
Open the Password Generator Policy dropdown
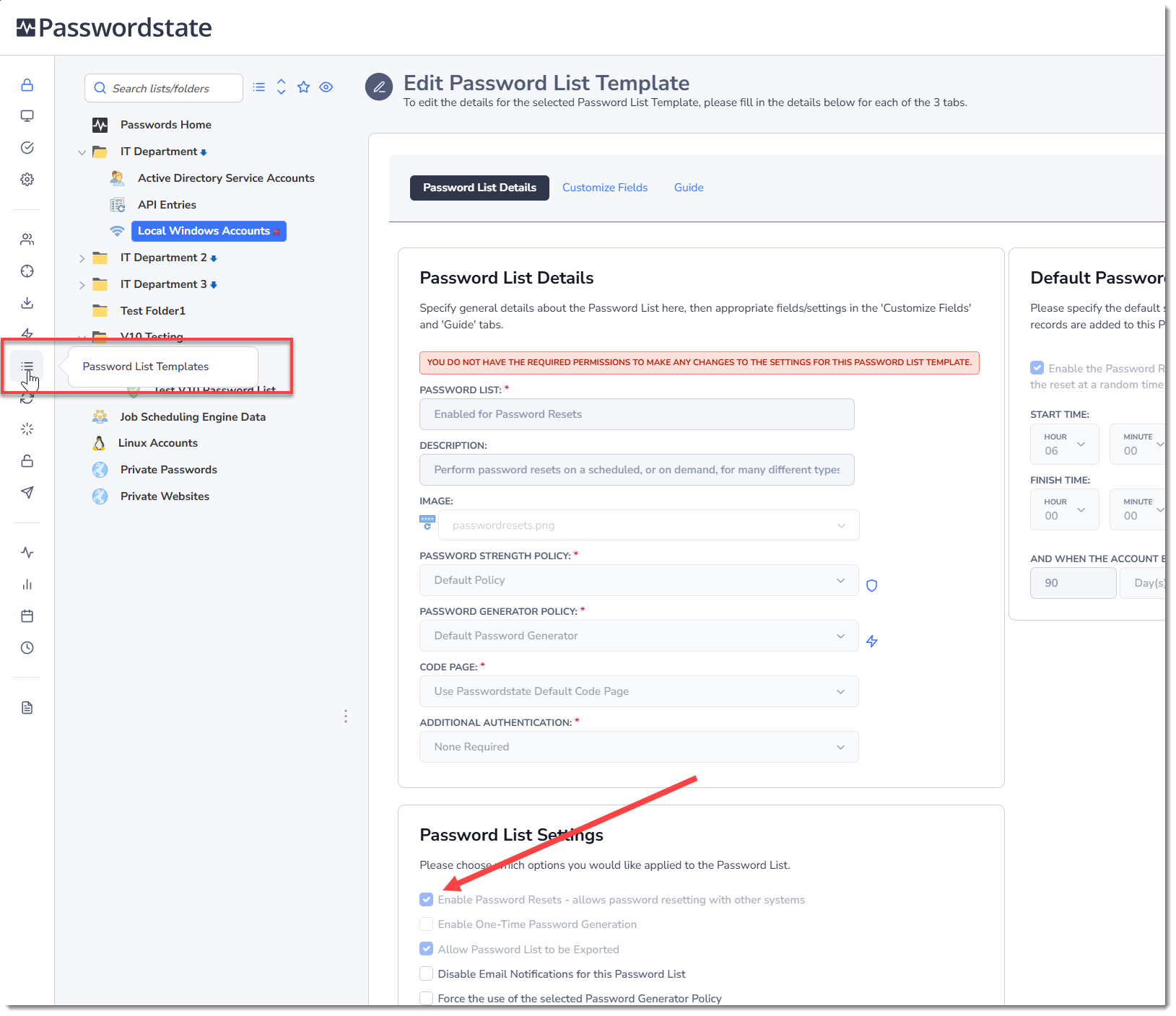[x=639, y=636]
